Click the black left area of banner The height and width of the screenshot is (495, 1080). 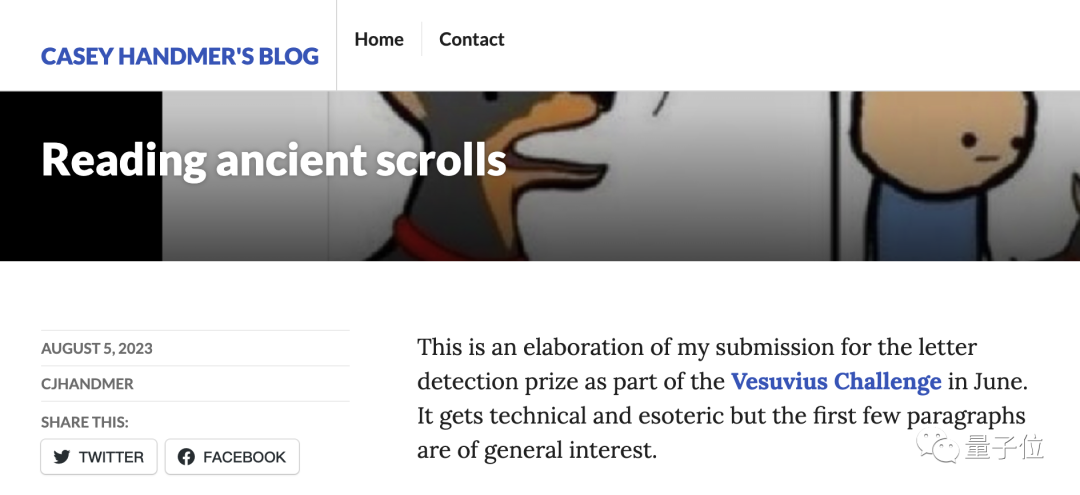(81, 176)
